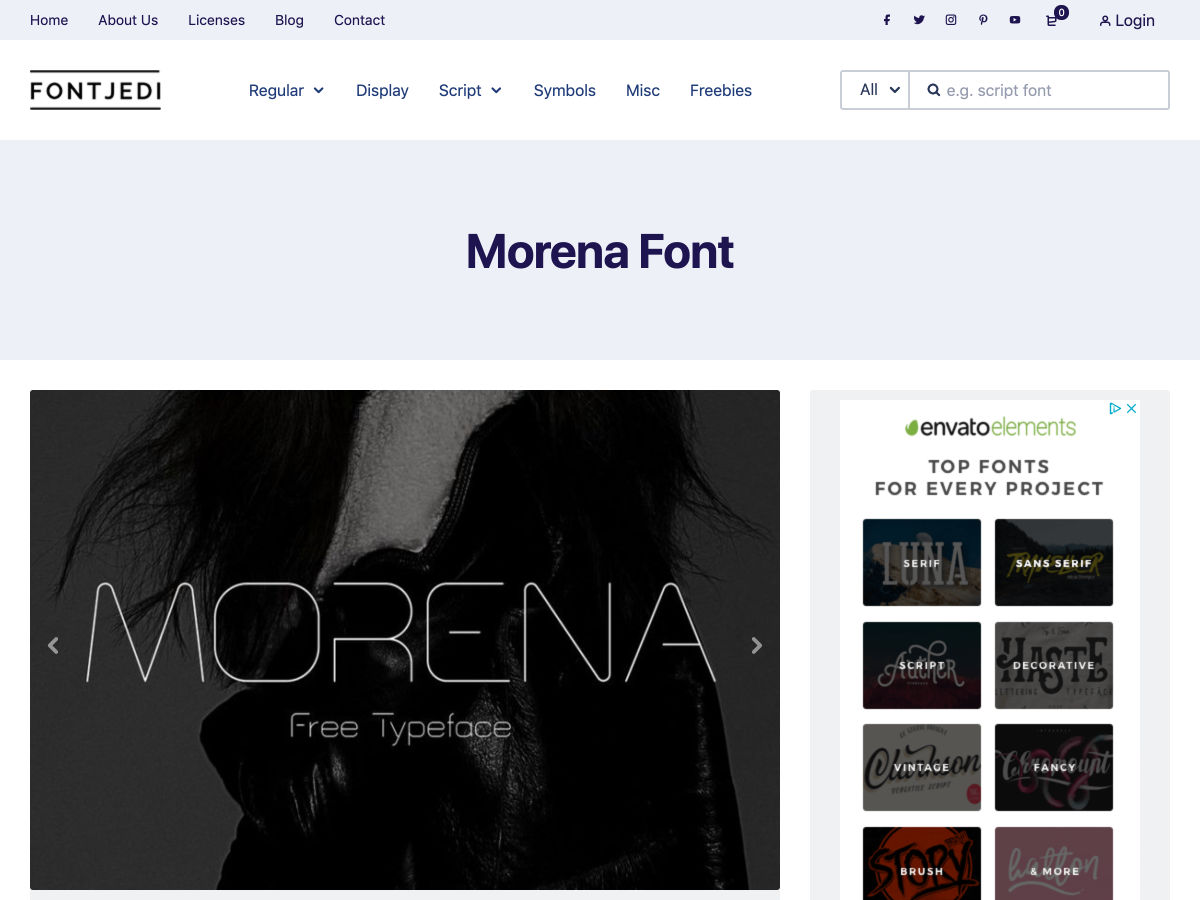
Task: Open the About Us page
Action: pyautogui.click(x=128, y=20)
